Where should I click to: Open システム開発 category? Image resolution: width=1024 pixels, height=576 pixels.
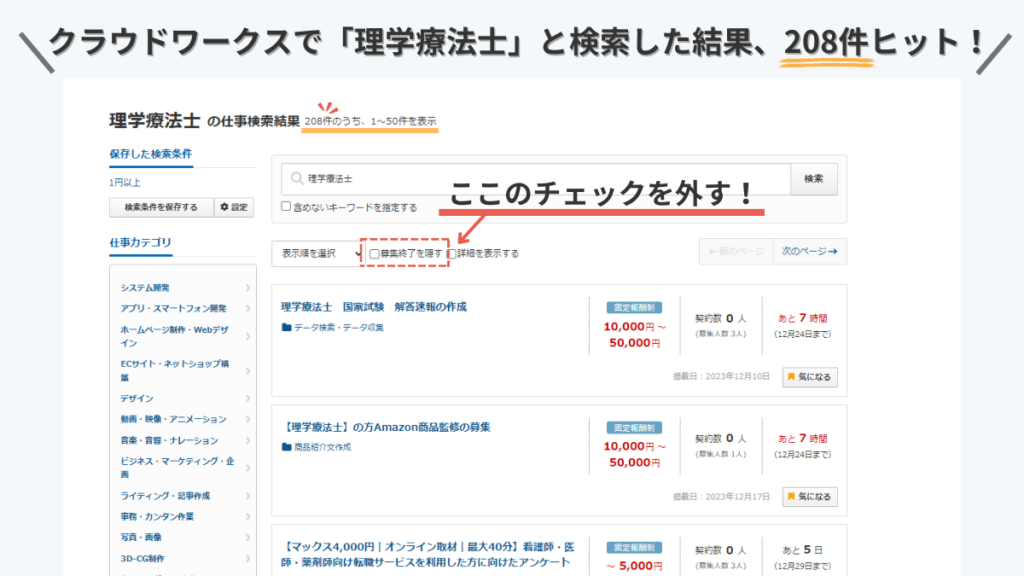click(x=145, y=287)
